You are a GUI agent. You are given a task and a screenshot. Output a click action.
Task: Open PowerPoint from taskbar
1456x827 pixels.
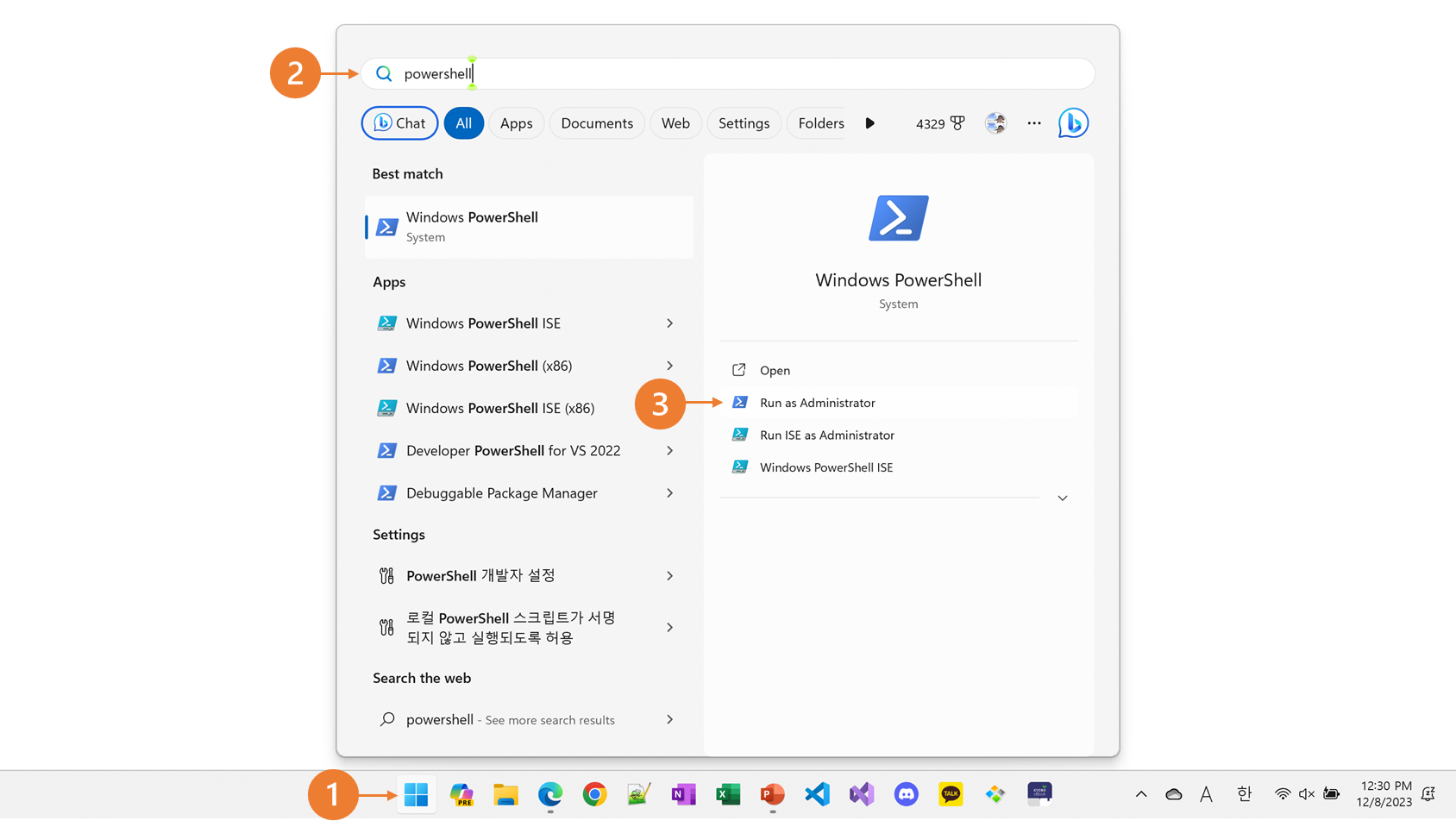pos(772,794)
